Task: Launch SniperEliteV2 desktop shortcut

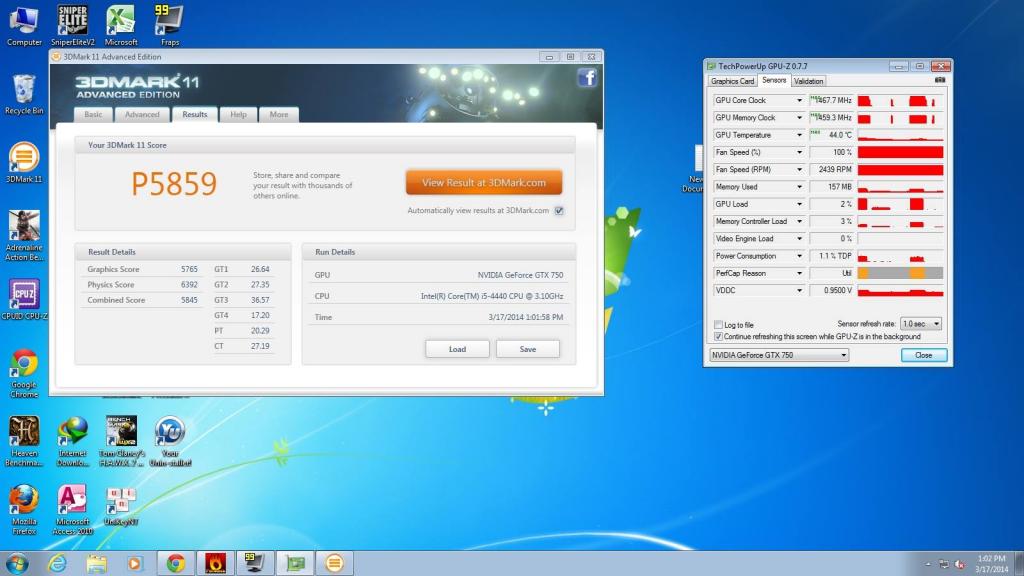Action: point(72,26)
